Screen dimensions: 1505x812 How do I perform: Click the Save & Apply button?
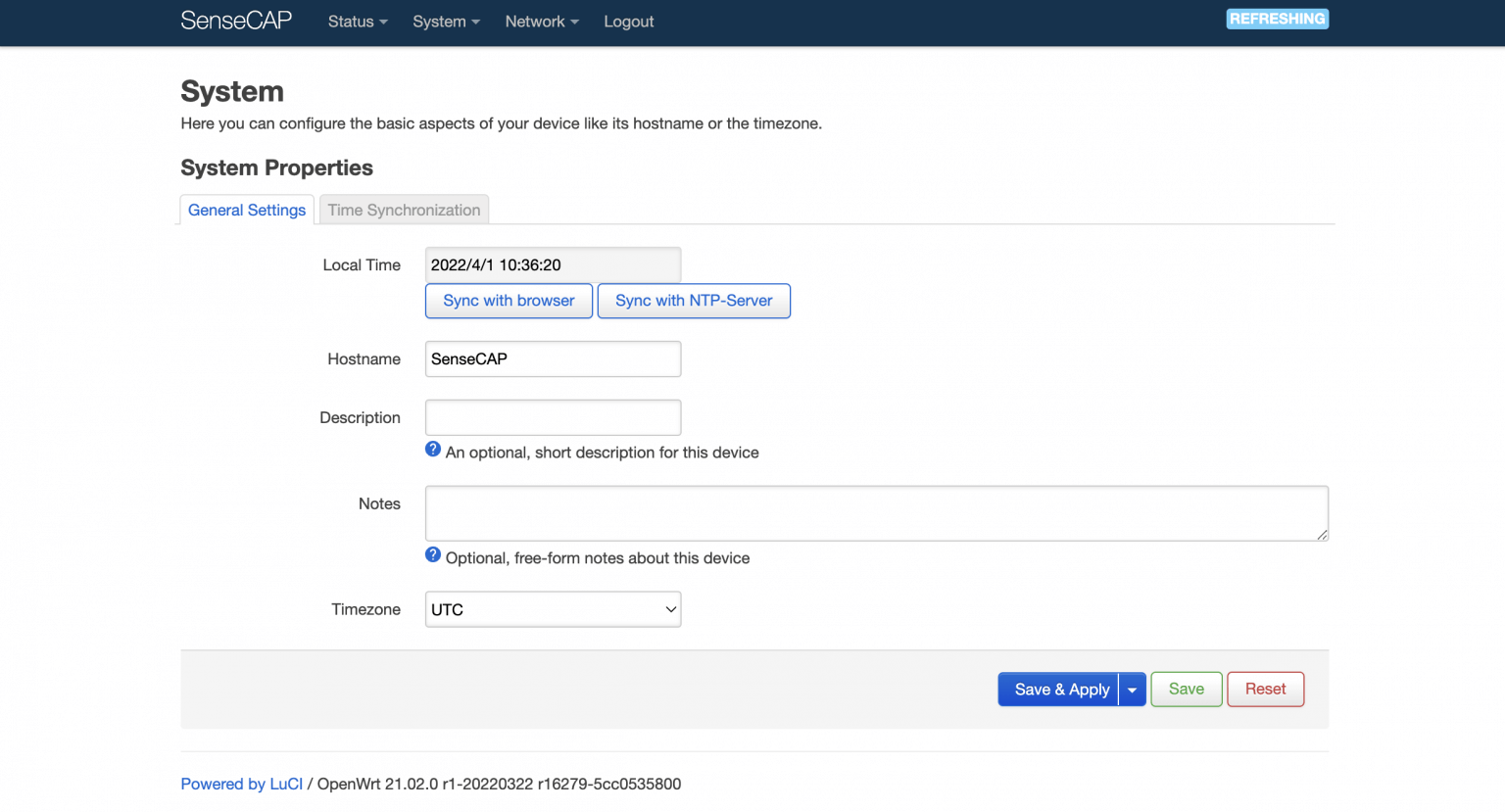tap(1059, 690)
